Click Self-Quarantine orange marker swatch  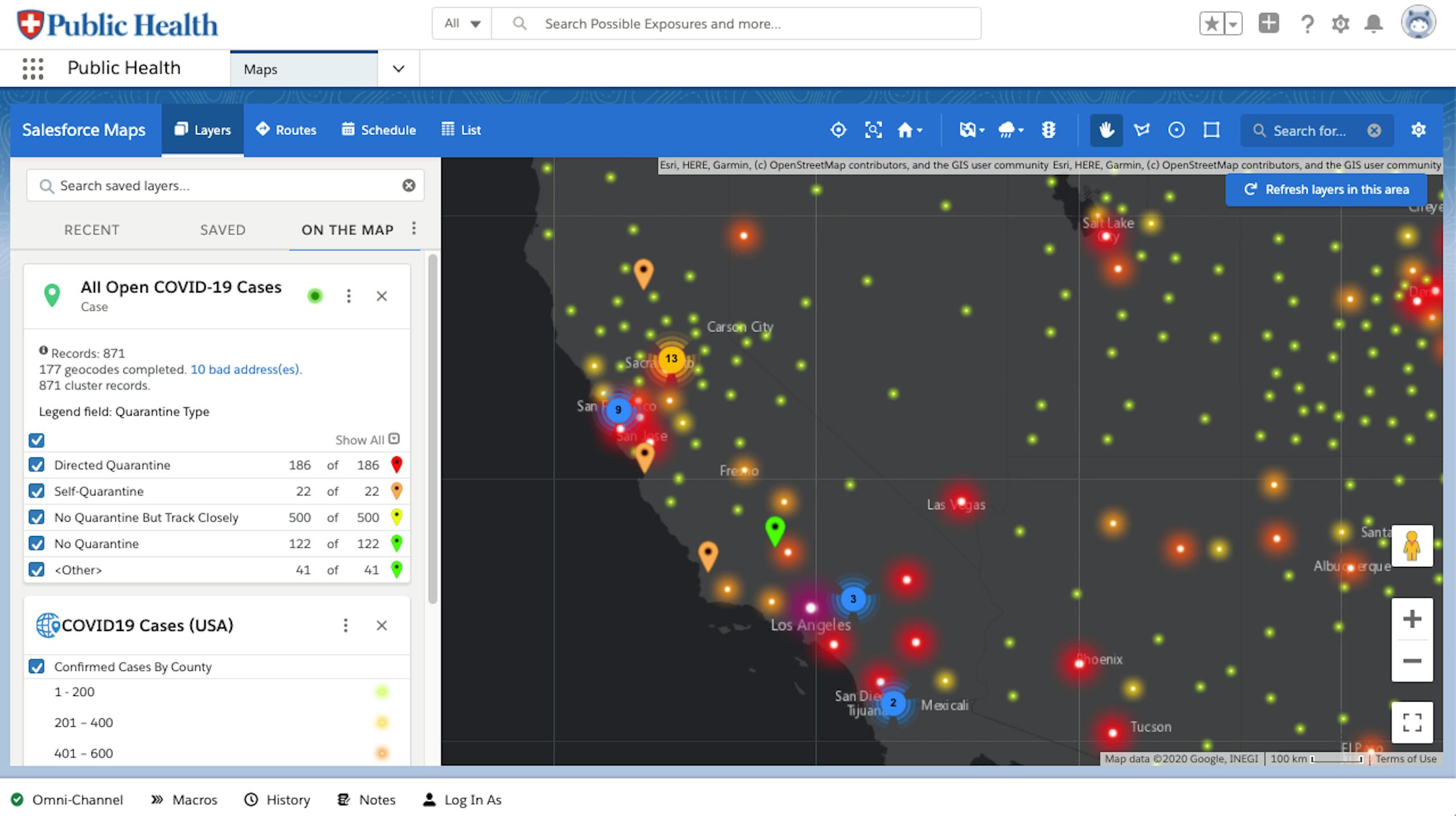[396, 491]
